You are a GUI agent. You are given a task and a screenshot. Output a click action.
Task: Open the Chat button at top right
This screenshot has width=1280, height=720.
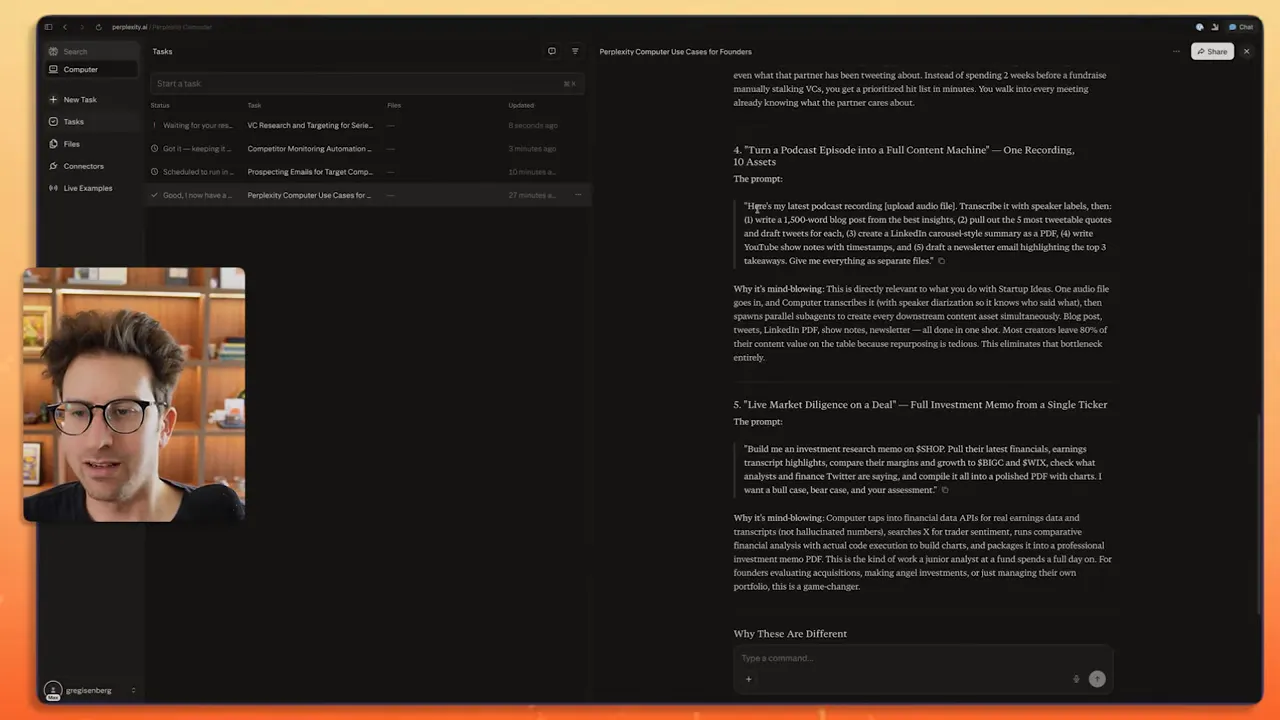pos(1241,27)
